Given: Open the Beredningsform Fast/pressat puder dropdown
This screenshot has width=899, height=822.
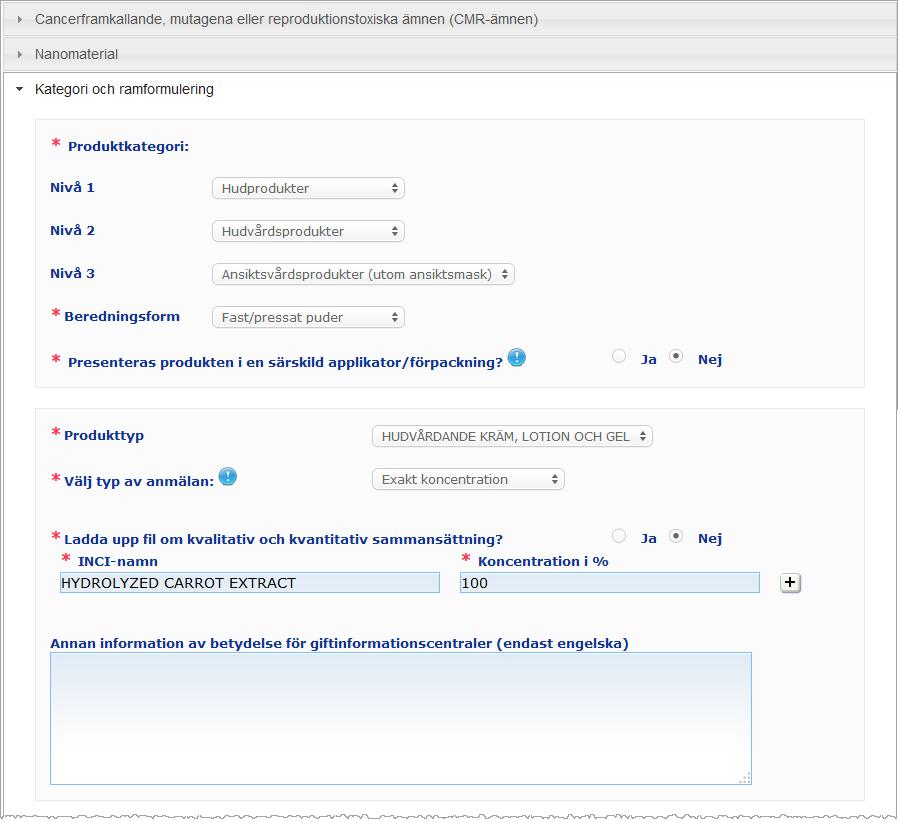Looking at the screenshot, I should [308, 317].
